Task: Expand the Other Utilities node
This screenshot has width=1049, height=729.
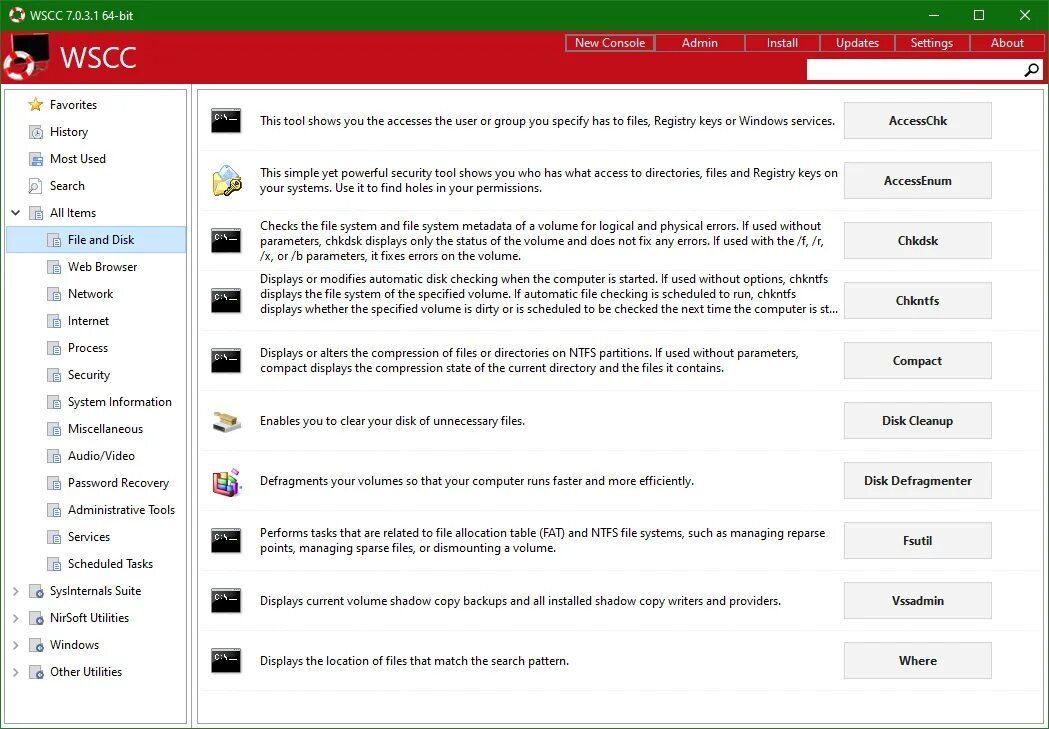Action: click(15, 672)
